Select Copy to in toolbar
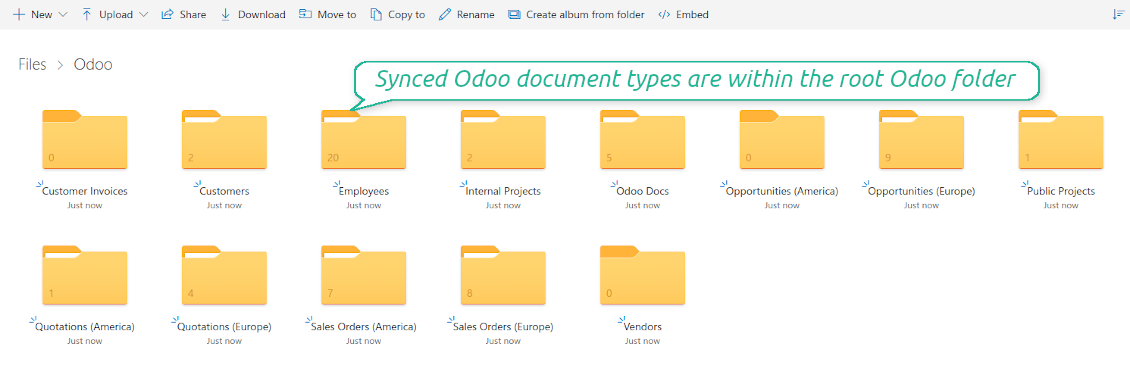Image resolution: width=1130 pixels, height=368 pixels. point(397,14)
